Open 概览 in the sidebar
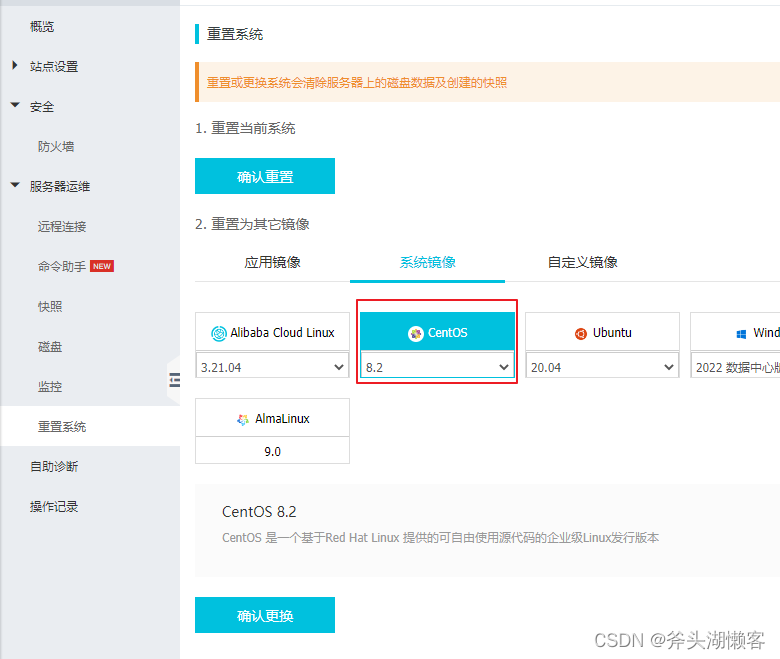The width and height of the screenshot is (780, 659). point(42,26)
